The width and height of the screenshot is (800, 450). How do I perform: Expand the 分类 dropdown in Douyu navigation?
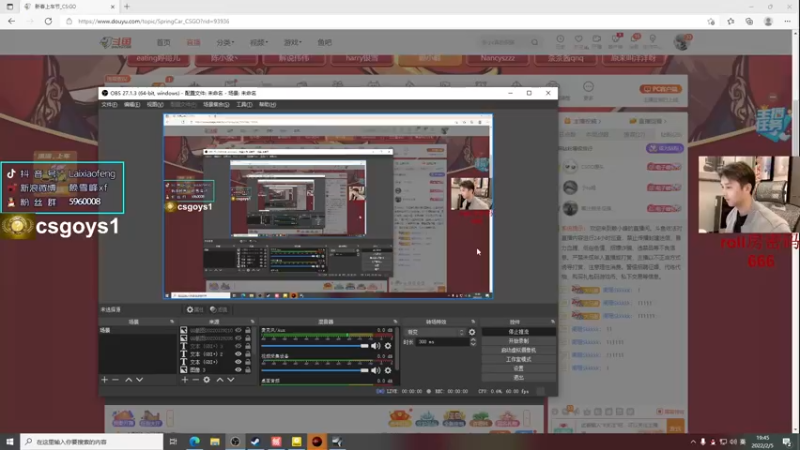(x=225, y=42)
